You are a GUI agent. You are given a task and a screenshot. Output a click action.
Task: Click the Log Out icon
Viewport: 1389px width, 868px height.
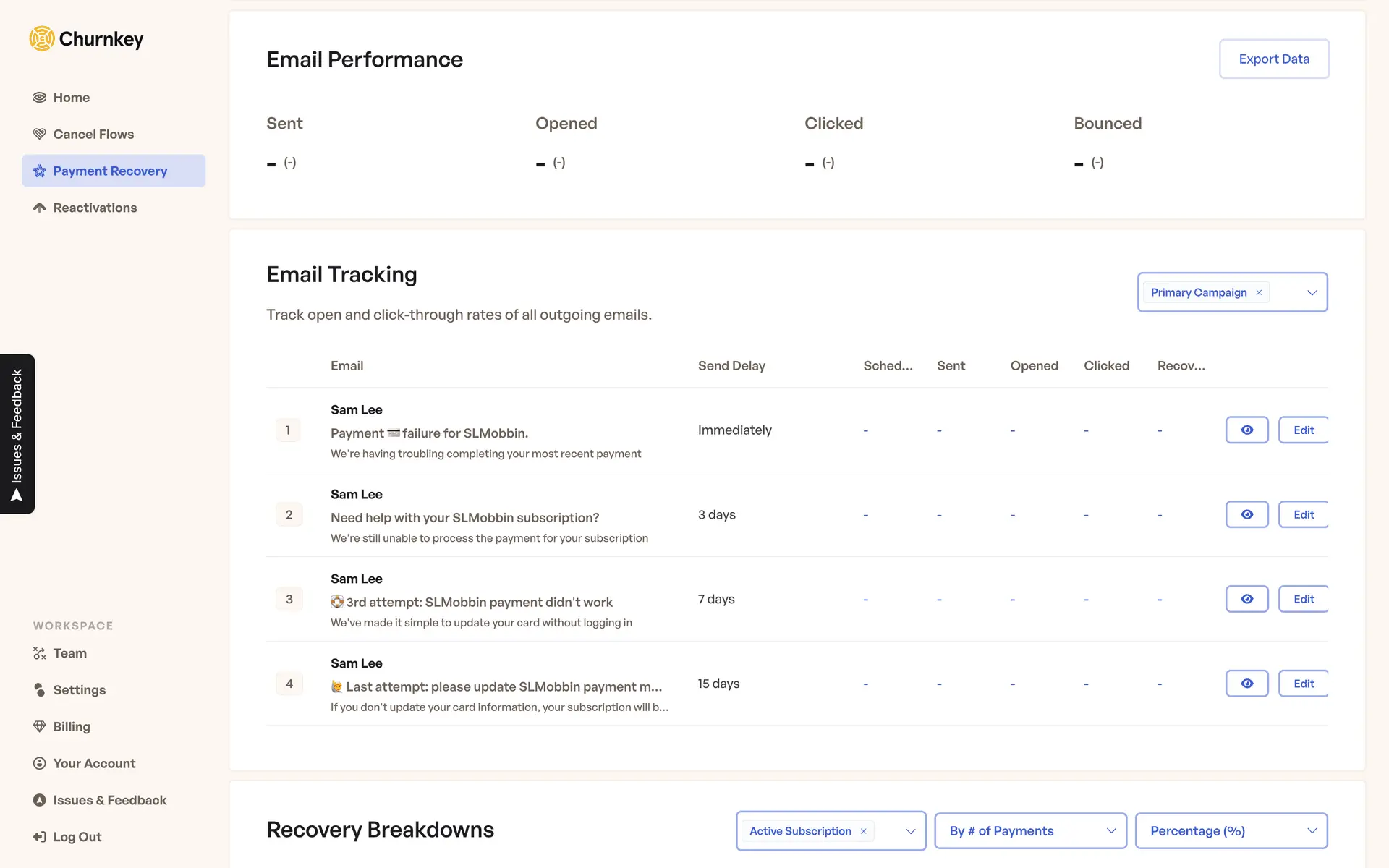[x=40, y=838]
